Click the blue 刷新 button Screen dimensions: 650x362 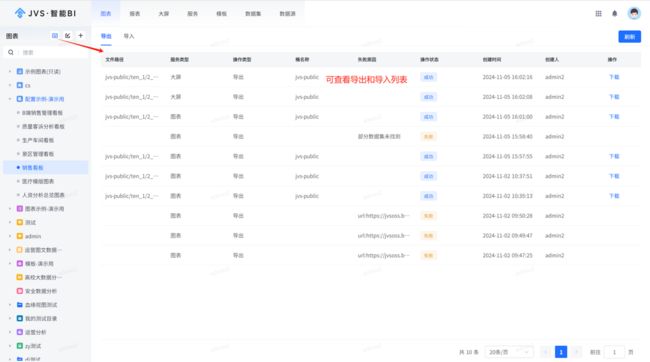coord(630,36)
